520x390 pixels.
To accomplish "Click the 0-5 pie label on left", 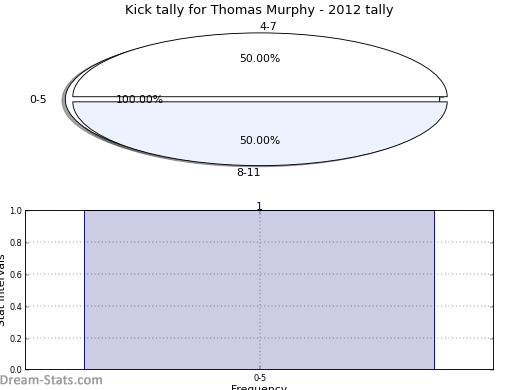I will tap(38, 99).
